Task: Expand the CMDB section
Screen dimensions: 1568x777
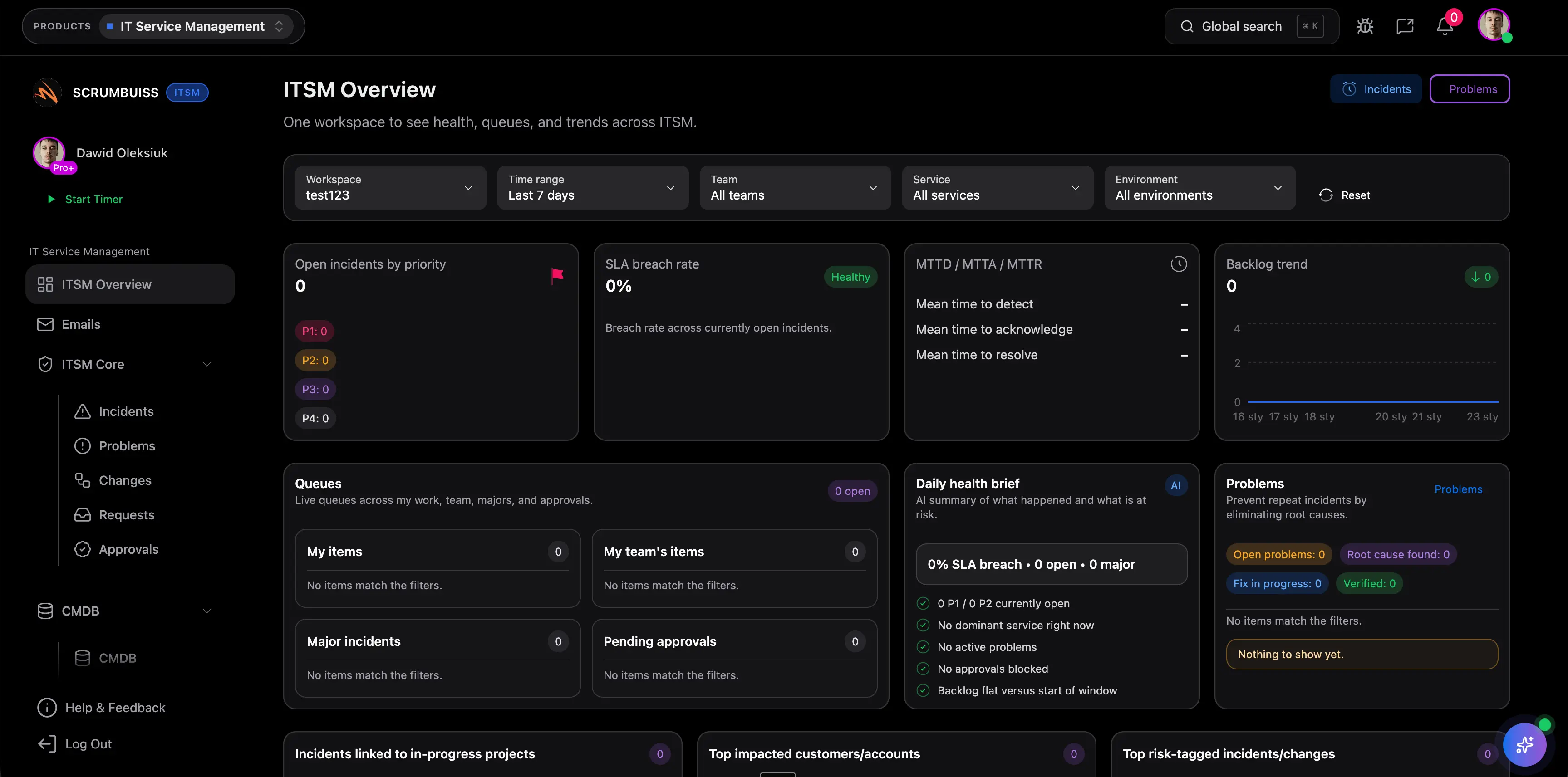Action: click(207, 610)
